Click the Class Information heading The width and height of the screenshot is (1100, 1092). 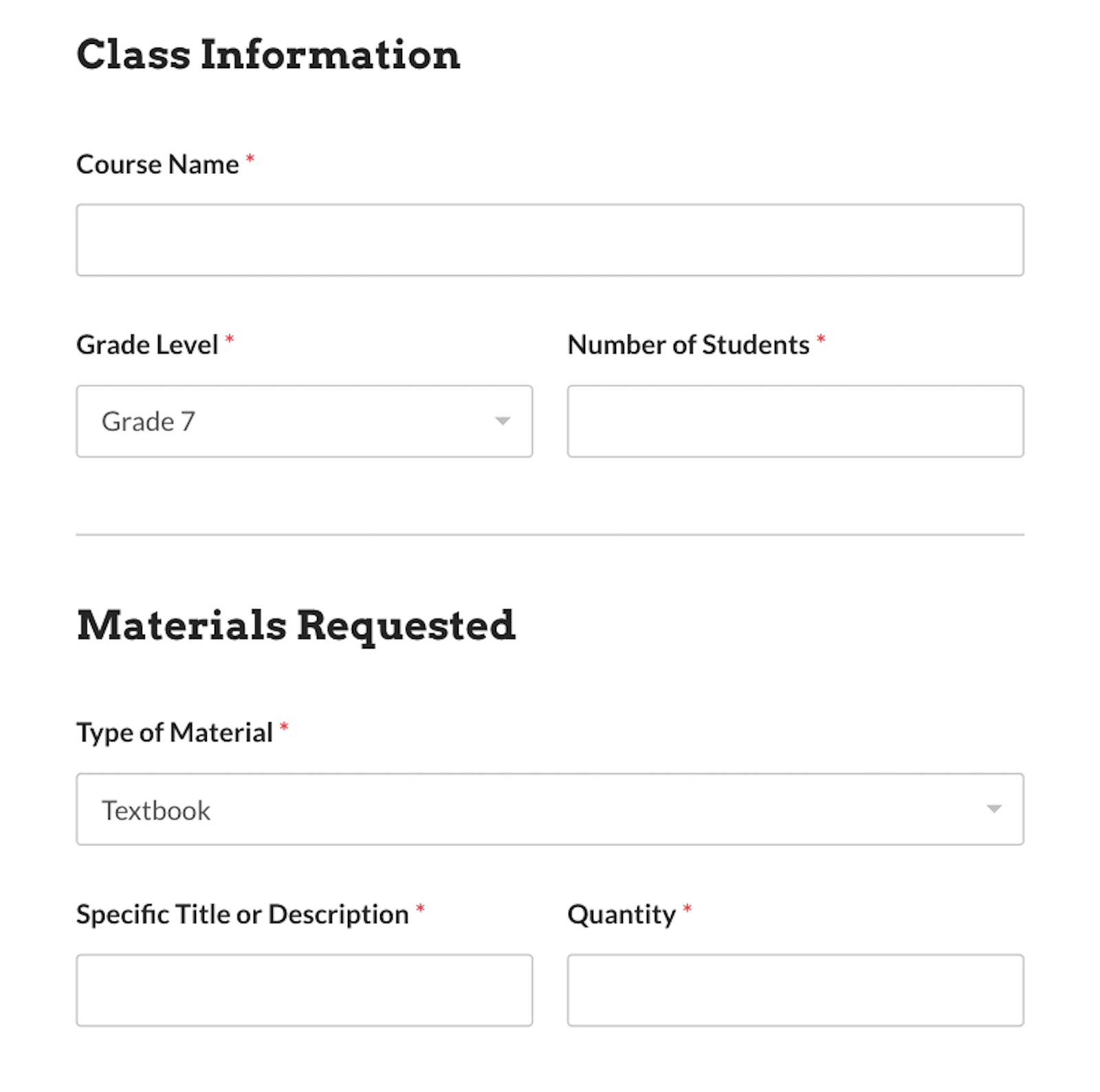(268, 55)
